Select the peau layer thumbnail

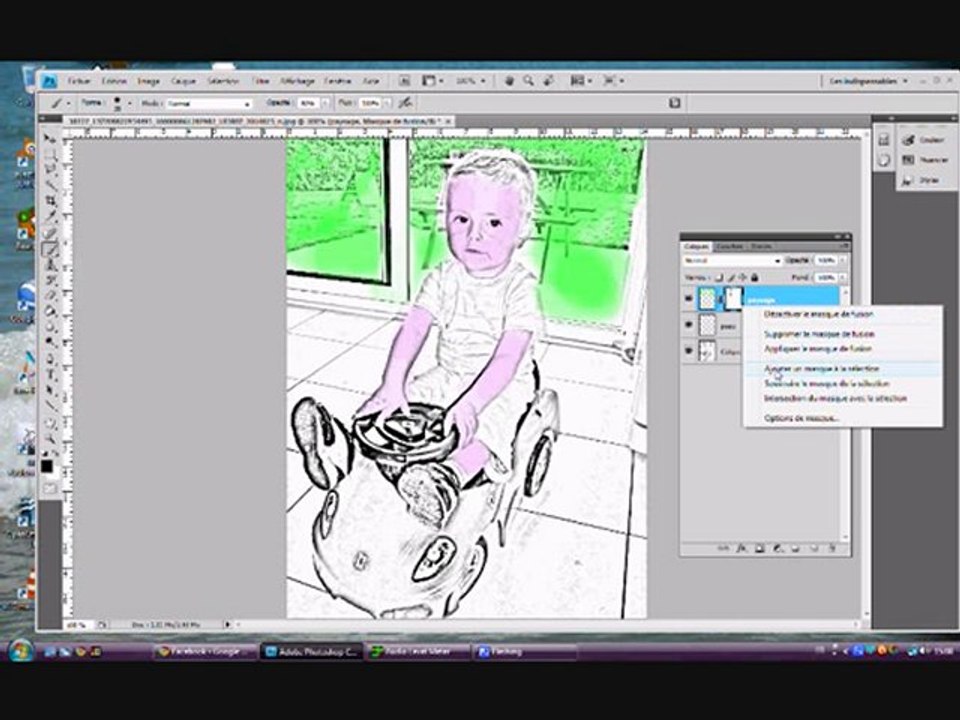pos(708,325)
